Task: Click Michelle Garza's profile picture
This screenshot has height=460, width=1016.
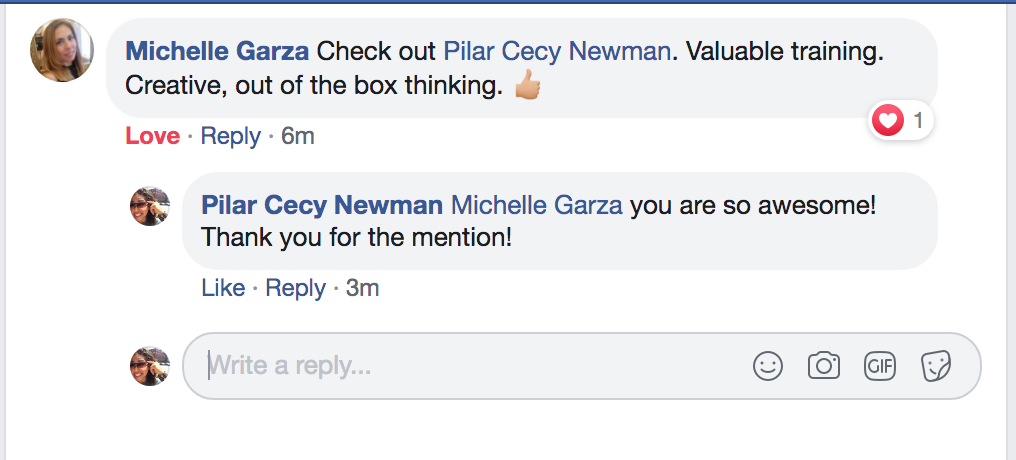Action: pyautogui.click(x=63, y=51)
